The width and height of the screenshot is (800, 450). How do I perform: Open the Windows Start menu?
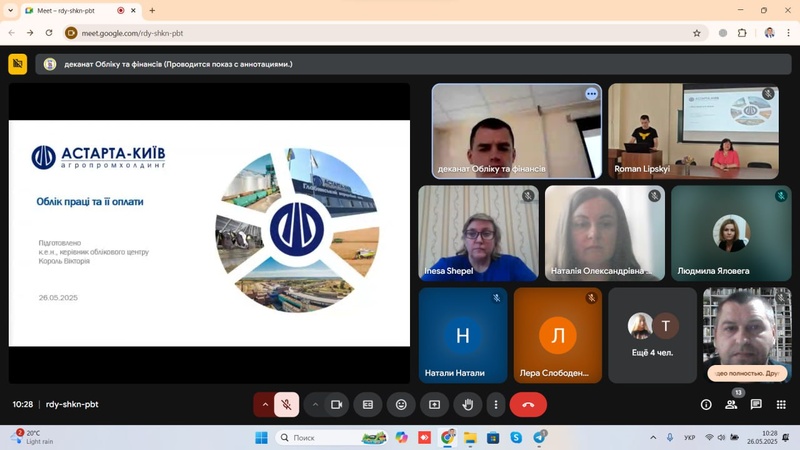pos(261,438)
